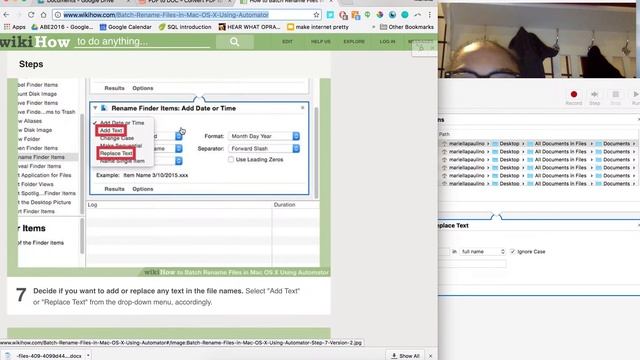
Task: Show hidden bookmarks via overflow chevron
Action: click(x=373, y=27)
